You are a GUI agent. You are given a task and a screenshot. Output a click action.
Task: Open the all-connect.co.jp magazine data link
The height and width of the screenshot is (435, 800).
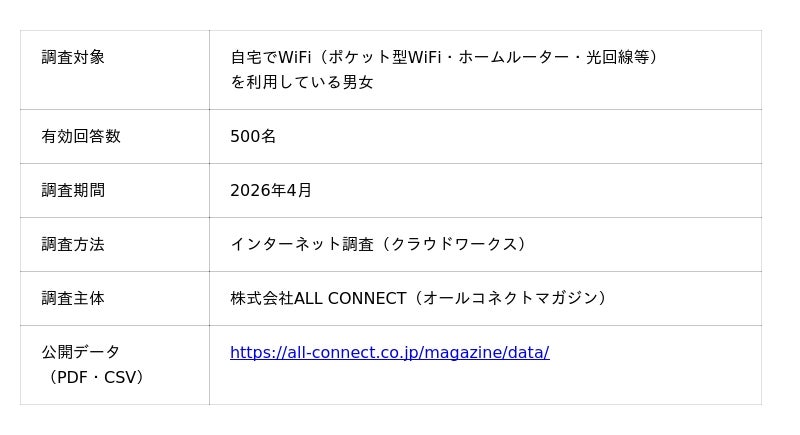click(x=389, y=352)
